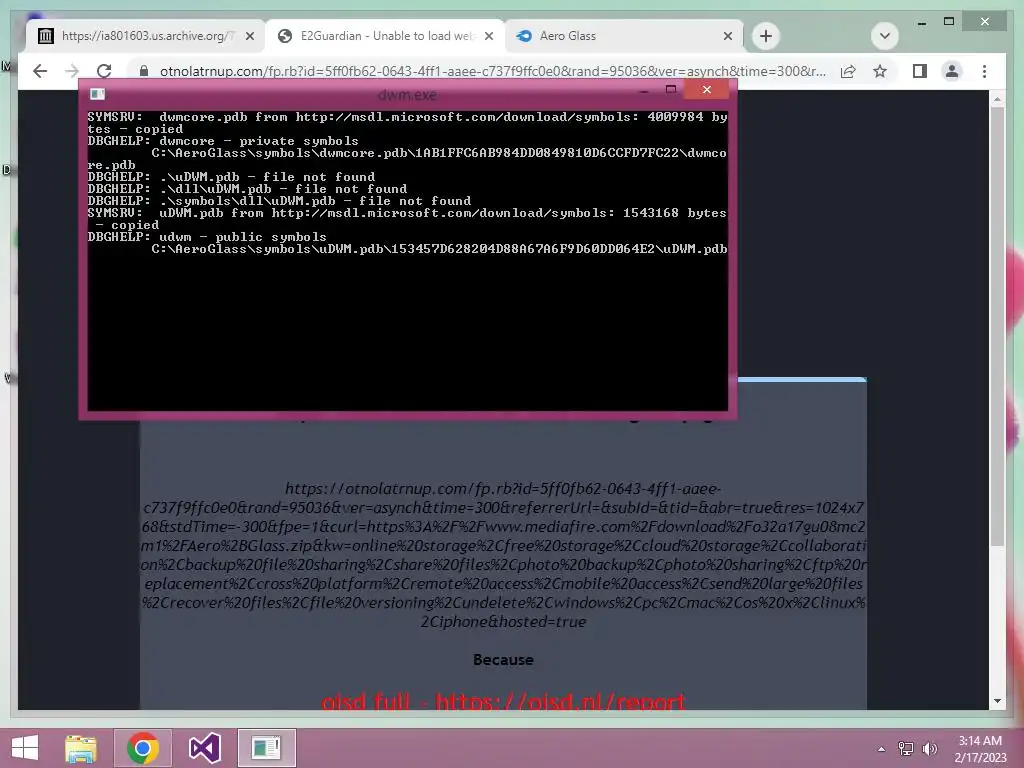The height and width of the screenshot is (768, 1024).
Task: Show hidden system tray icons
Action: 881,749
